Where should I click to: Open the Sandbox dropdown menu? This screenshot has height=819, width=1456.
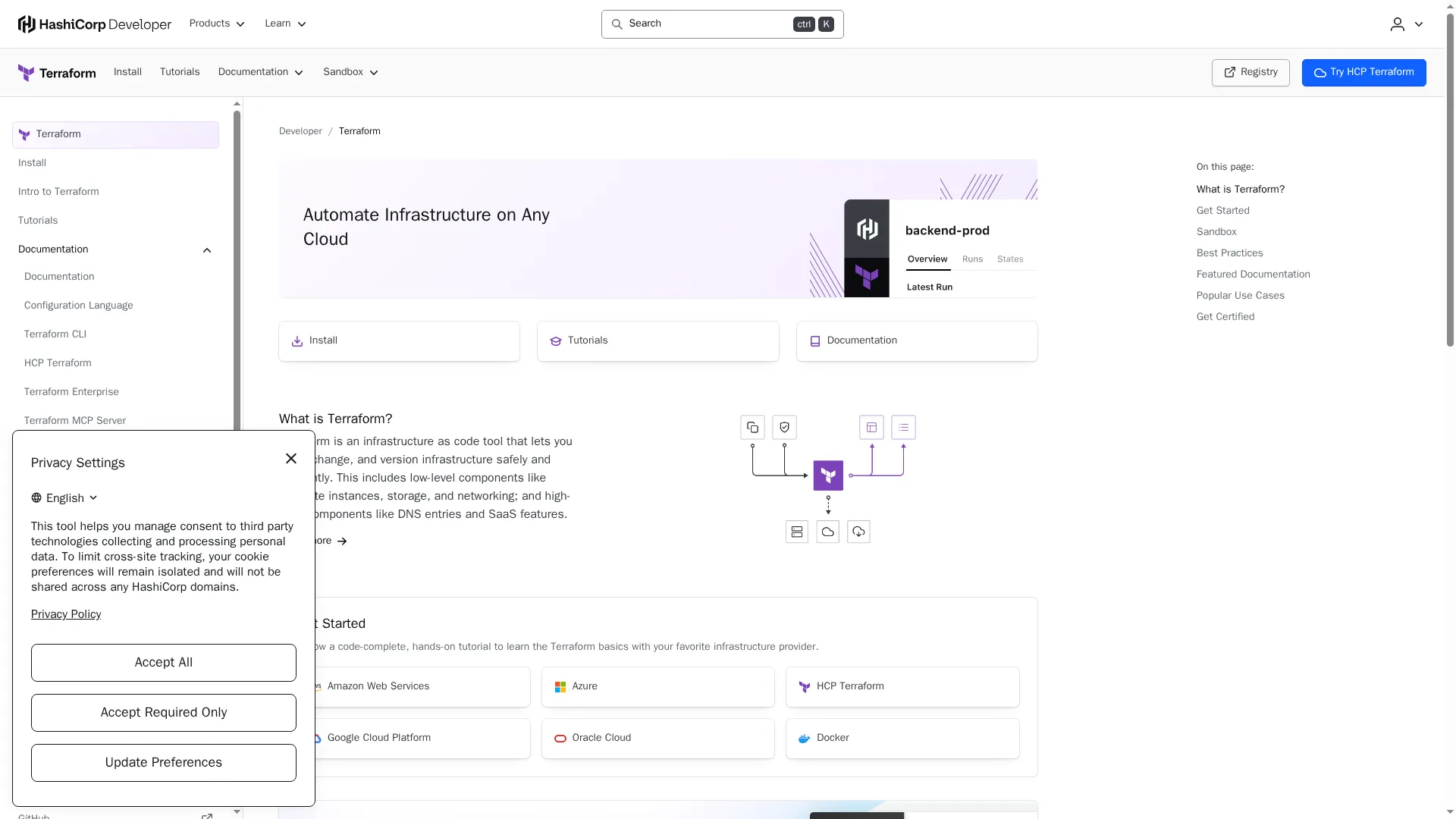[x=350, y=72]
